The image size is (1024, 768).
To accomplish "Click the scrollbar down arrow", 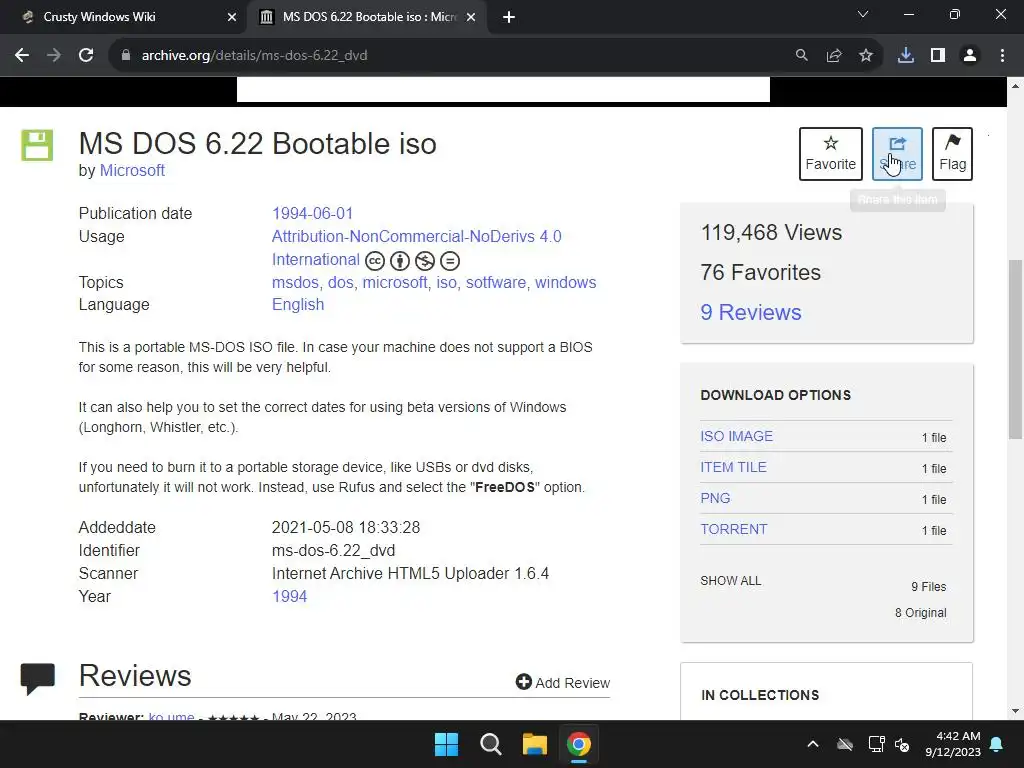I will 1015,711.
